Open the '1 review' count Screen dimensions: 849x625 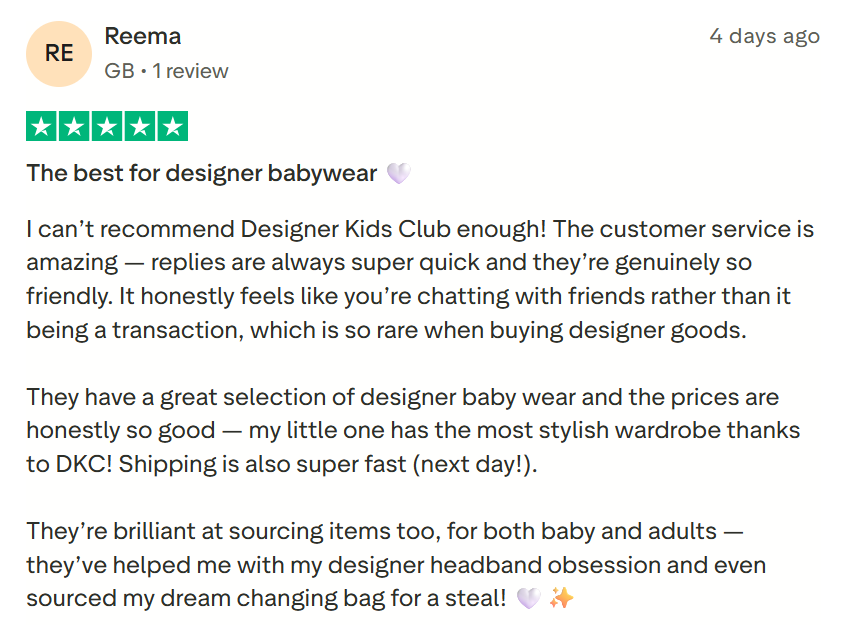click(x=190, y=71)
